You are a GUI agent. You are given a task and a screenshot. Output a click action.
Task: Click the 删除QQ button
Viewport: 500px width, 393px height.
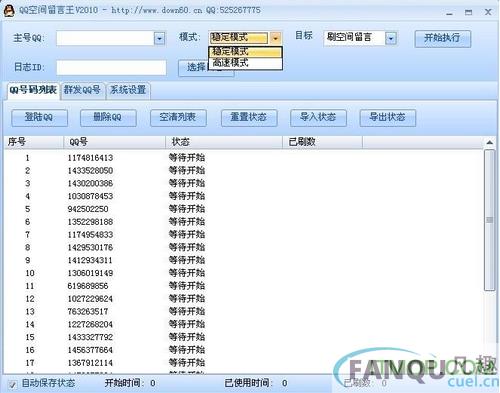click(108, 118)
